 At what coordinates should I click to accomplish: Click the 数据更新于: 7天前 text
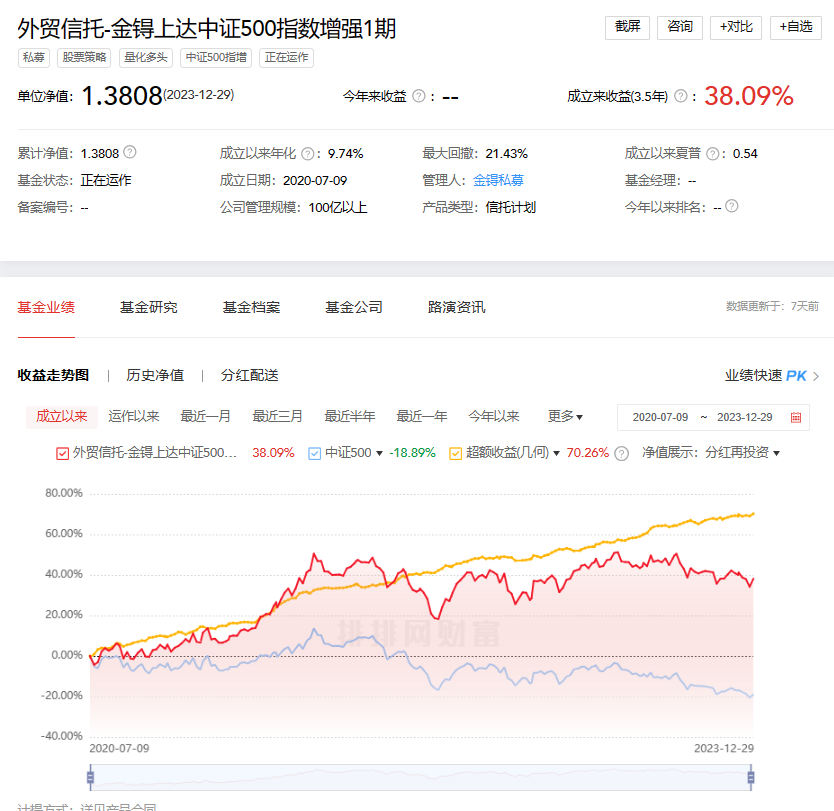772,306
